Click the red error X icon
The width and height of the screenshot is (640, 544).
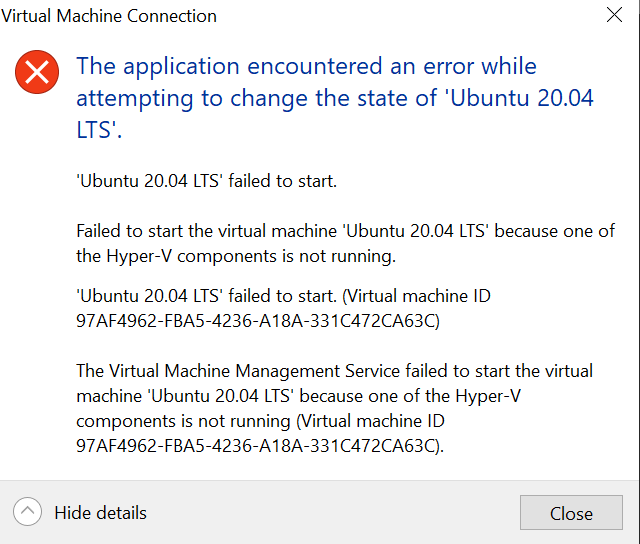(37, 72)
